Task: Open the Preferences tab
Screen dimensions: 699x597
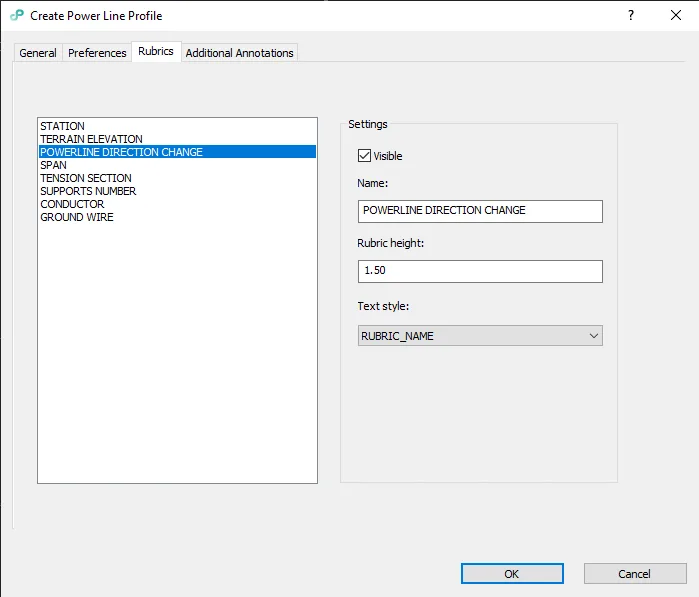Action: click(97, 53)
